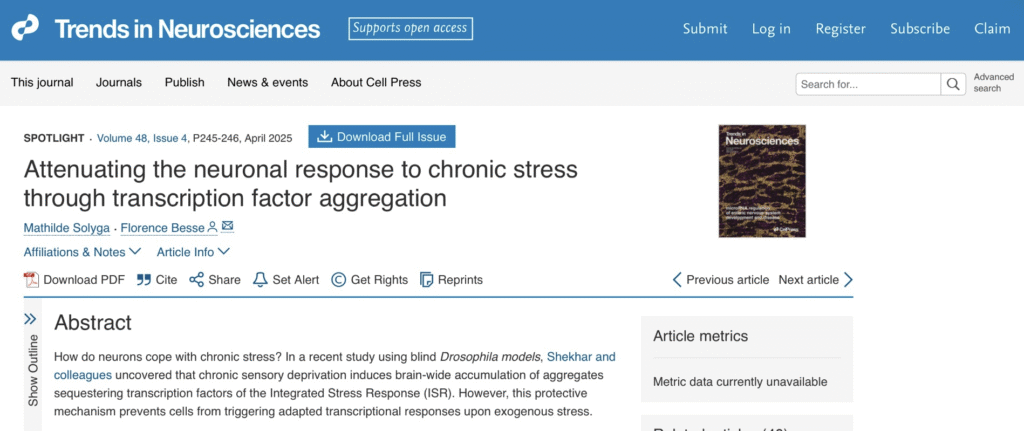Click the Cell Press logo icon
1024x431 pixels.
tap(25, 28)
